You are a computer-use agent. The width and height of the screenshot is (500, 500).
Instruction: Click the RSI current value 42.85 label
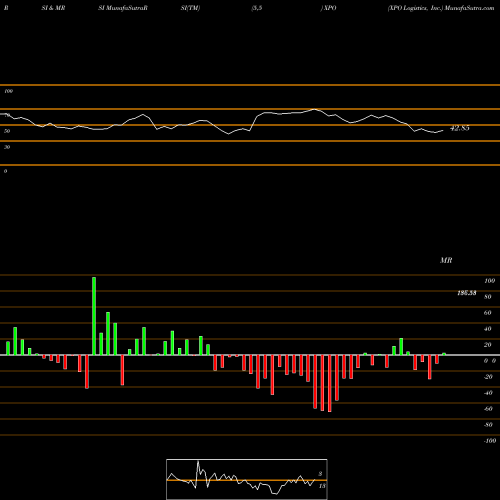[x=460, y=128]
